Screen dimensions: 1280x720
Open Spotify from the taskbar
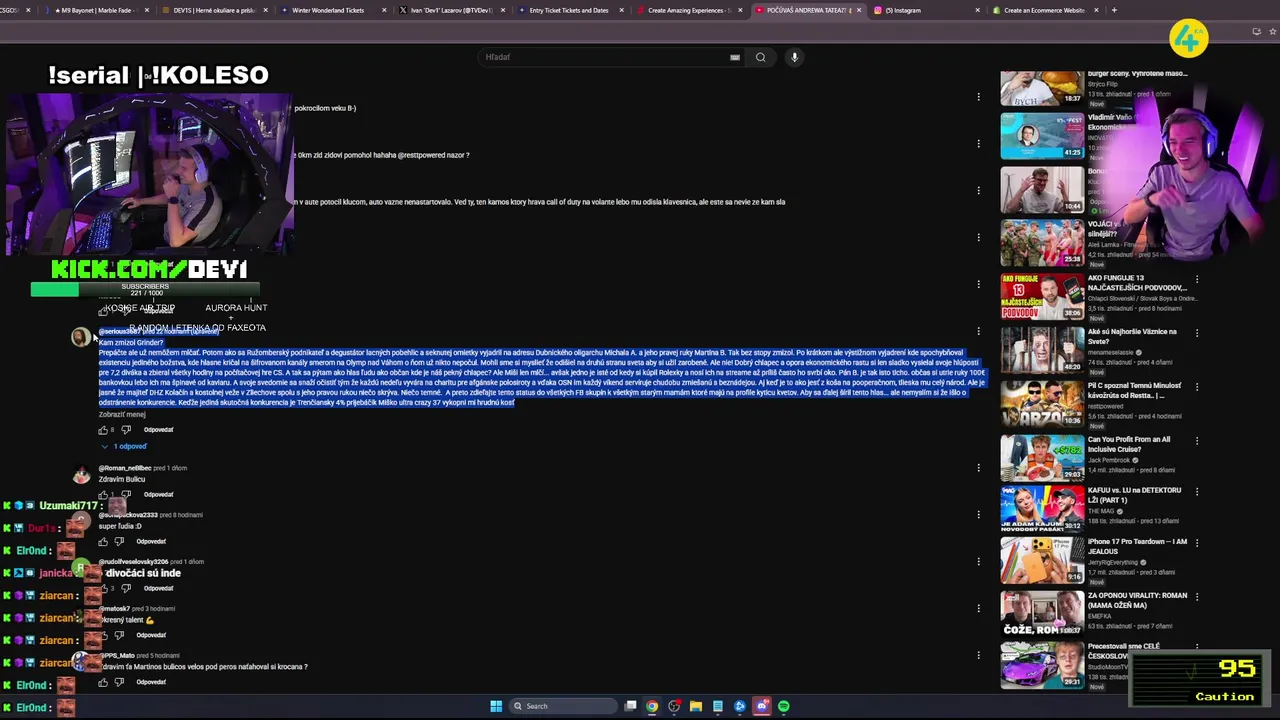pos(784,706)
